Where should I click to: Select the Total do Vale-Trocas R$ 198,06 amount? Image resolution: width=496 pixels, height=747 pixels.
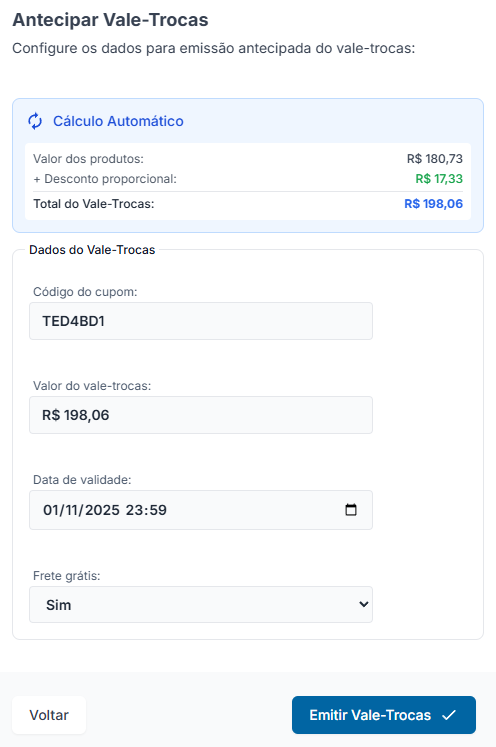(434, 204)
